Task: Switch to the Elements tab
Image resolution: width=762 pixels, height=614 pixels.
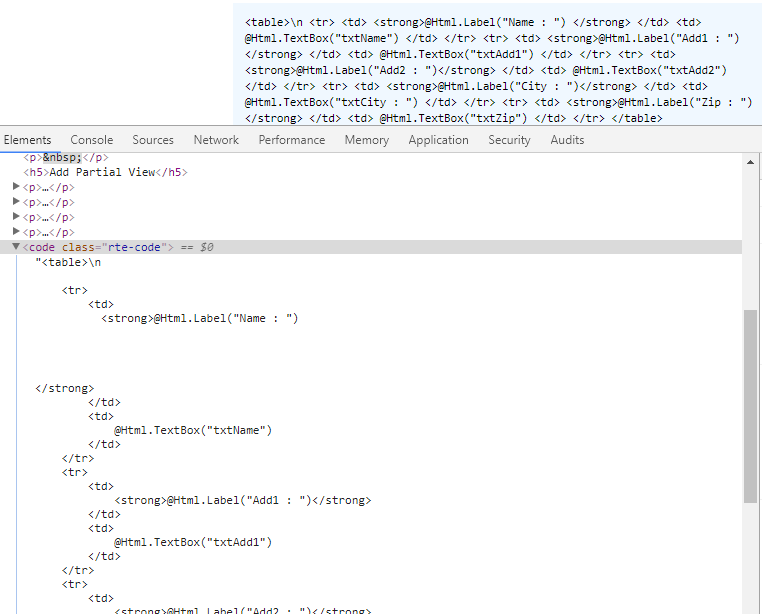Action: (27, 140)
